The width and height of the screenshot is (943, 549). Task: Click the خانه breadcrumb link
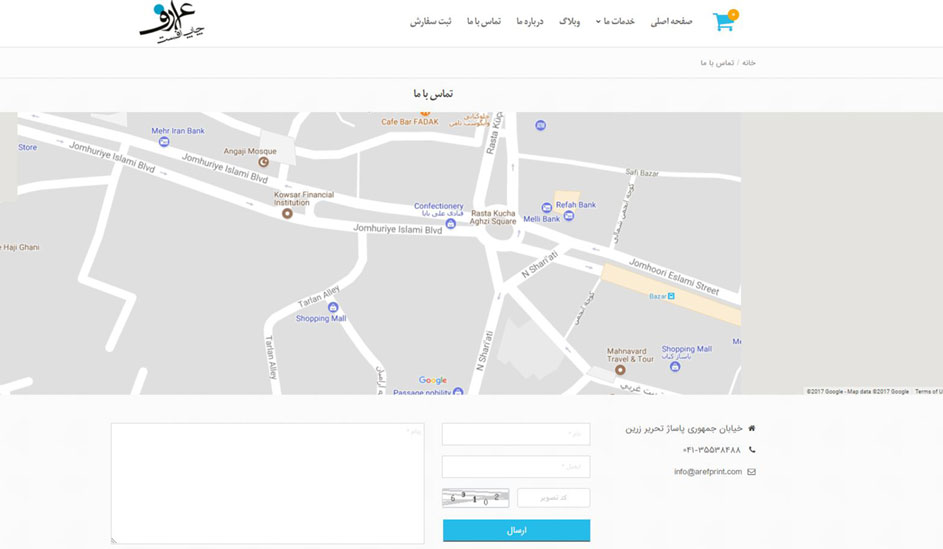(x=748, y=63)
